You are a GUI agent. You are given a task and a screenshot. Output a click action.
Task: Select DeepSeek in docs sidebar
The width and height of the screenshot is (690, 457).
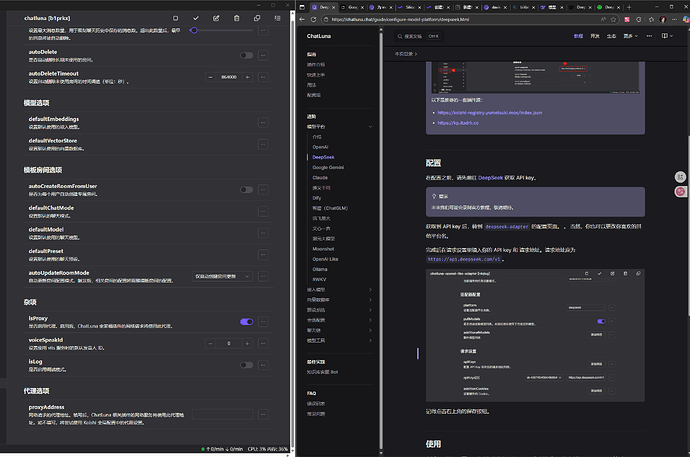pos(323,157)
